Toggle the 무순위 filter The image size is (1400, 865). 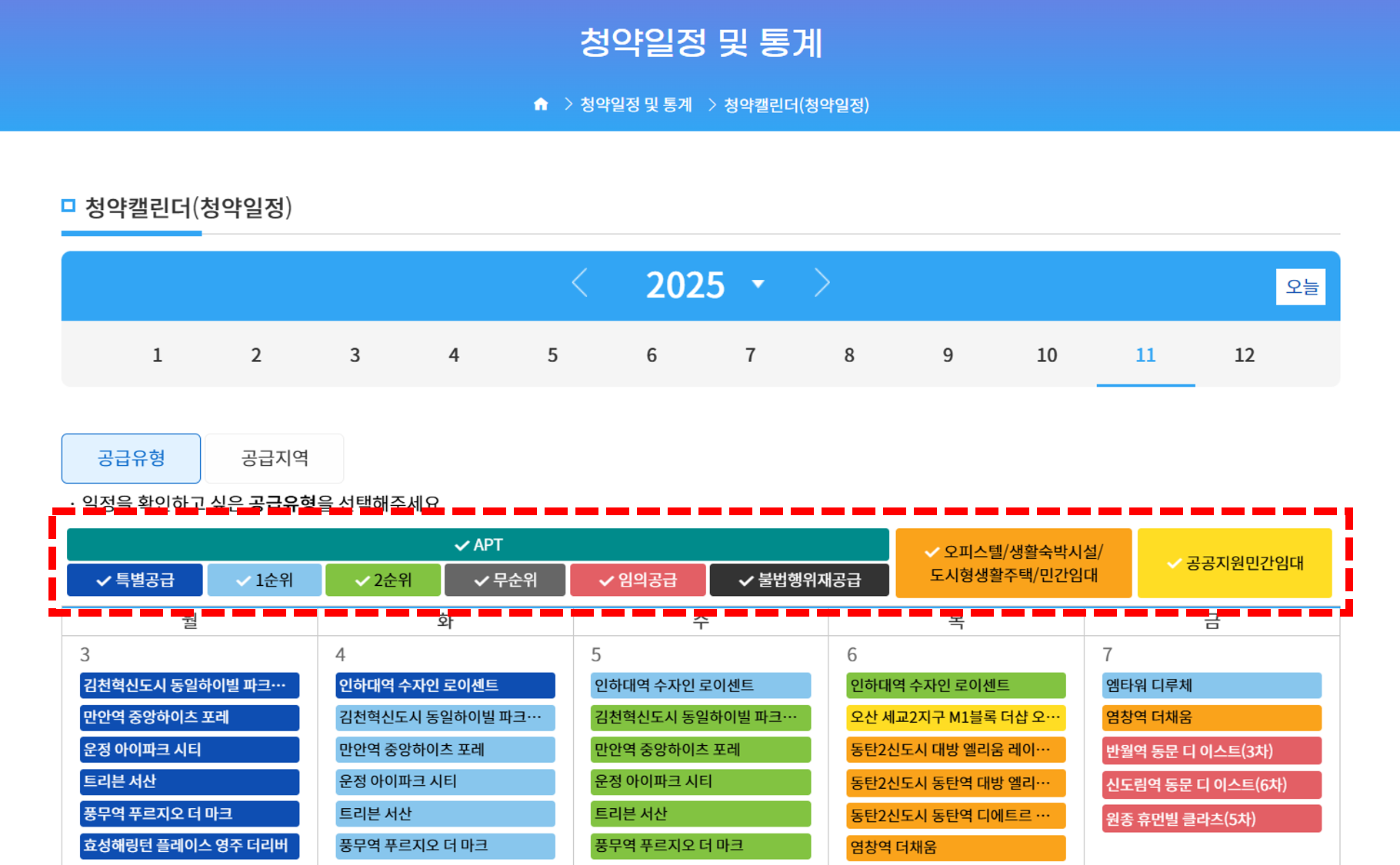504,581
